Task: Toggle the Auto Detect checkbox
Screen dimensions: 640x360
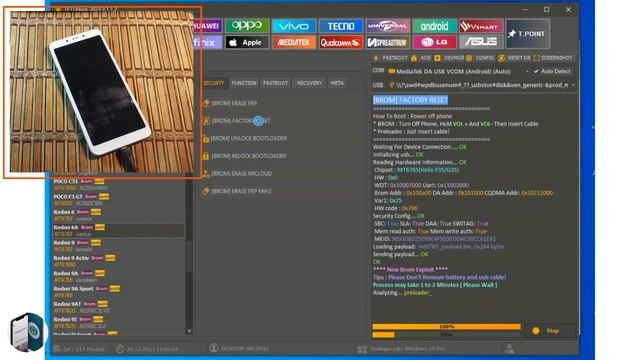Action: point(552,71)
